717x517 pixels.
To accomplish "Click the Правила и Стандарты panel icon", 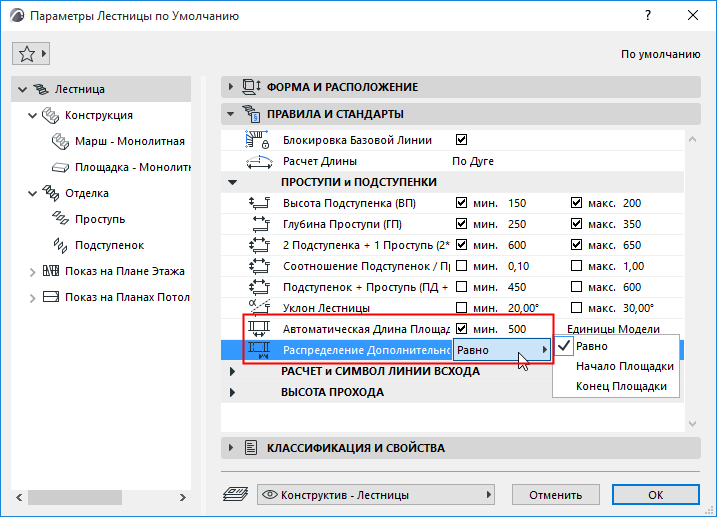I will 251,114.
